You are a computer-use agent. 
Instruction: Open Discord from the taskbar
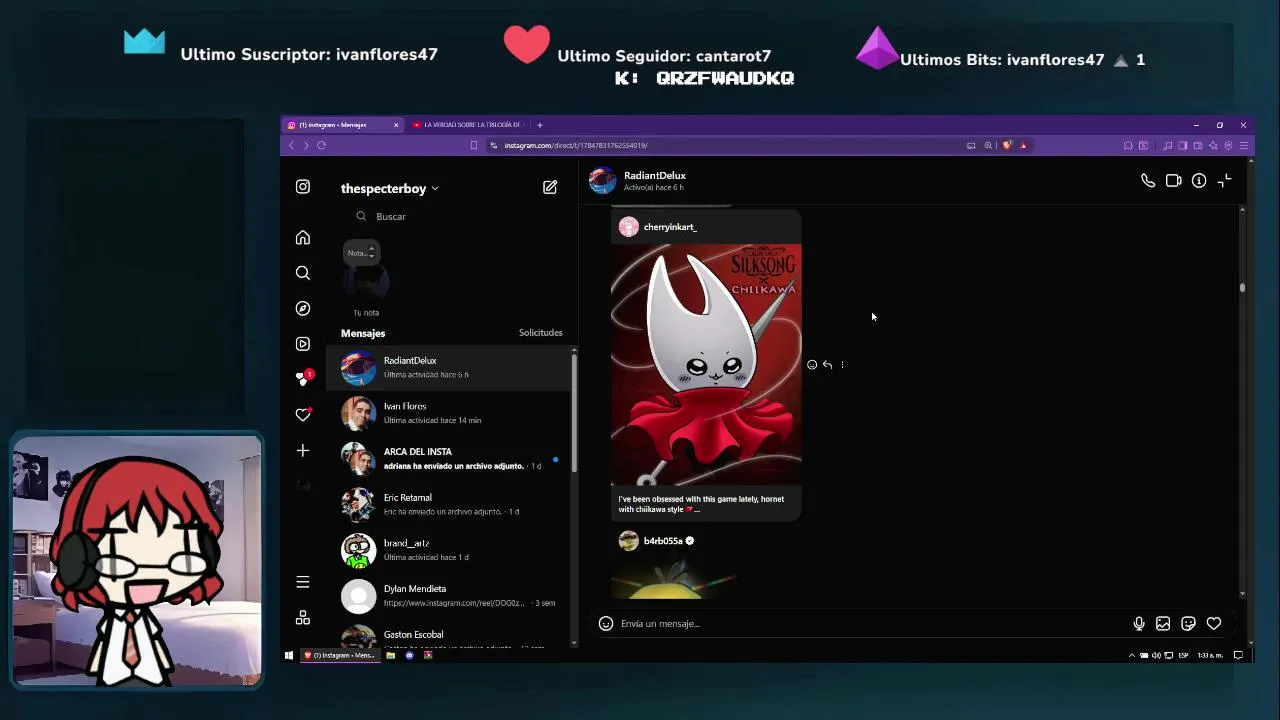pyautogui.click(x=409, y=656)
